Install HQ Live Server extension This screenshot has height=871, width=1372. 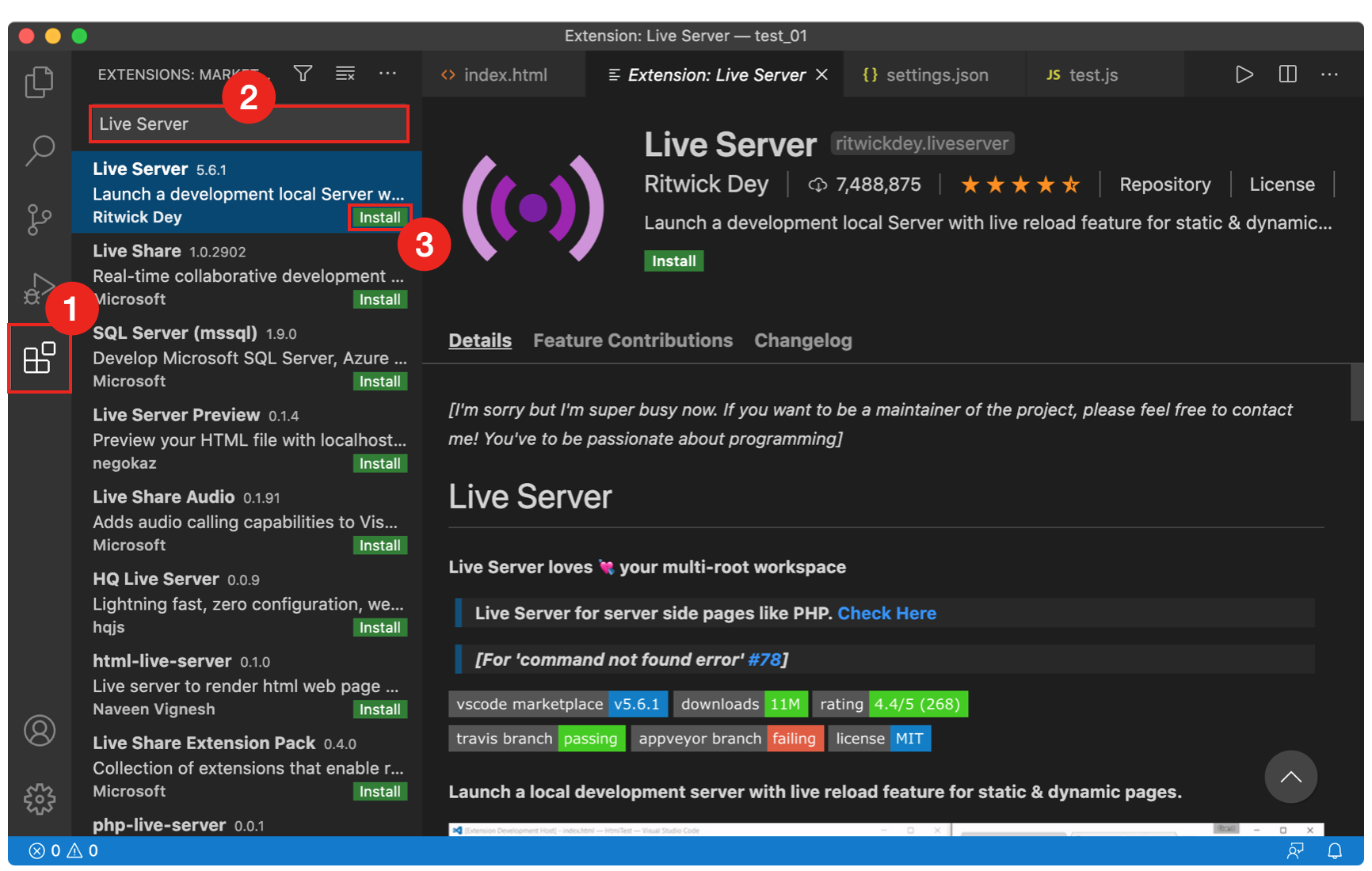click(x=379, y=627)
